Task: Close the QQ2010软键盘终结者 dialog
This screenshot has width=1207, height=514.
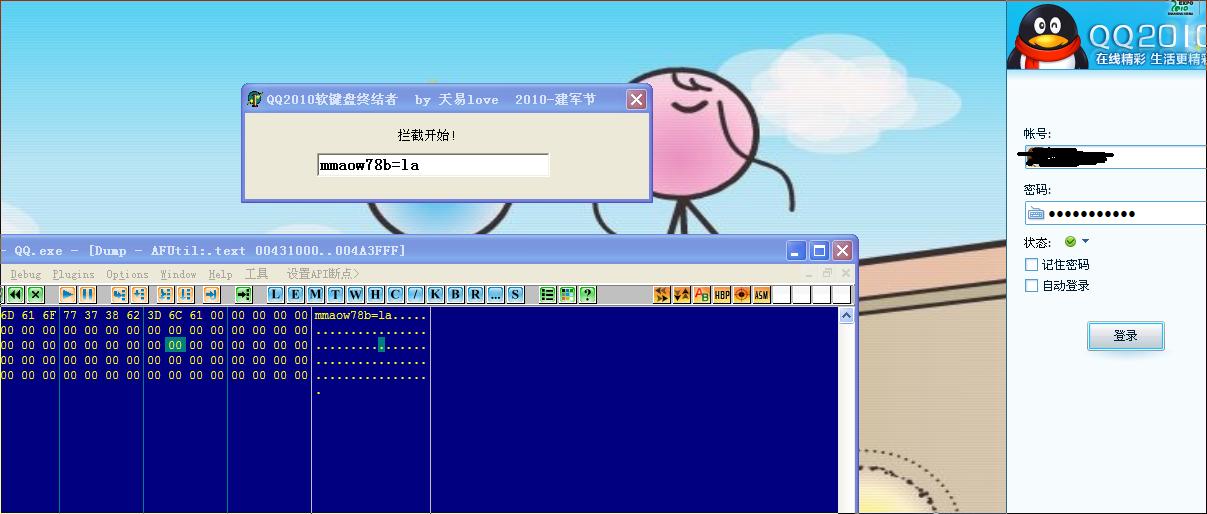Action: click(636, 99)
